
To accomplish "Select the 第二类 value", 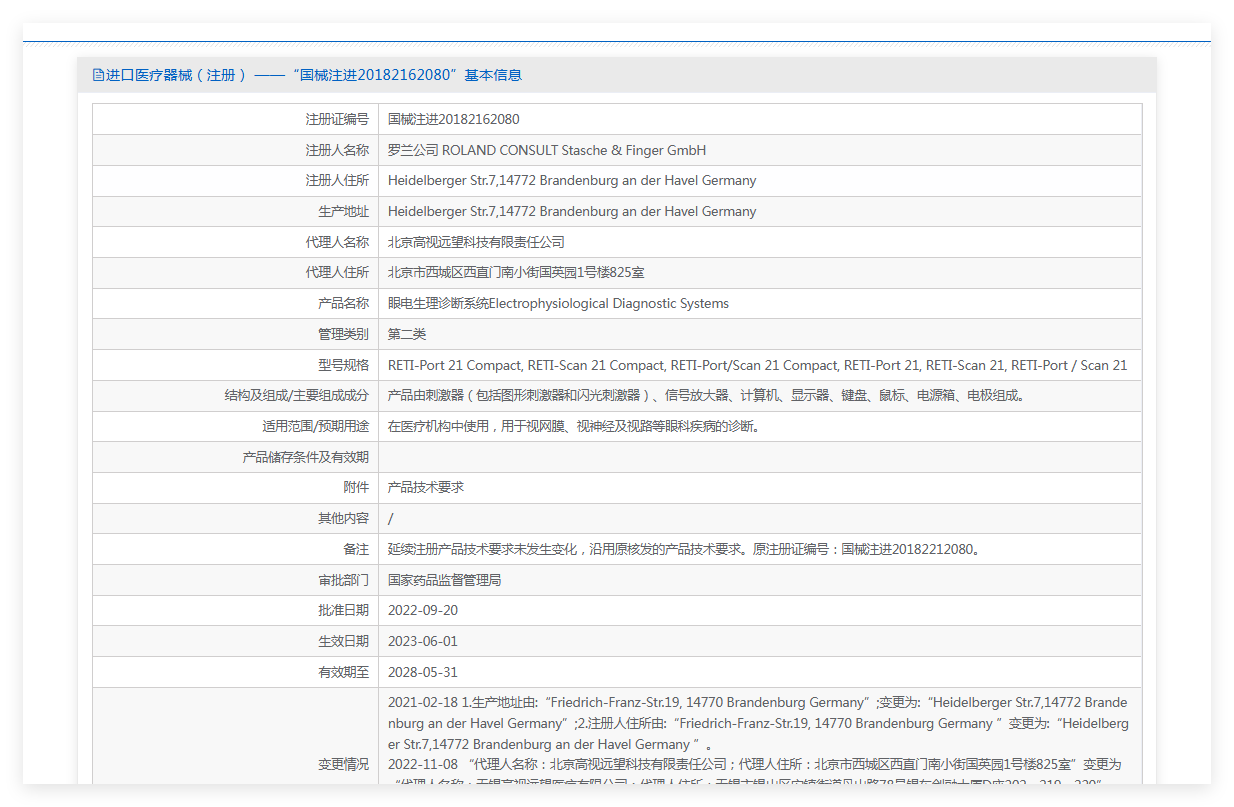I will pos(407,334).
